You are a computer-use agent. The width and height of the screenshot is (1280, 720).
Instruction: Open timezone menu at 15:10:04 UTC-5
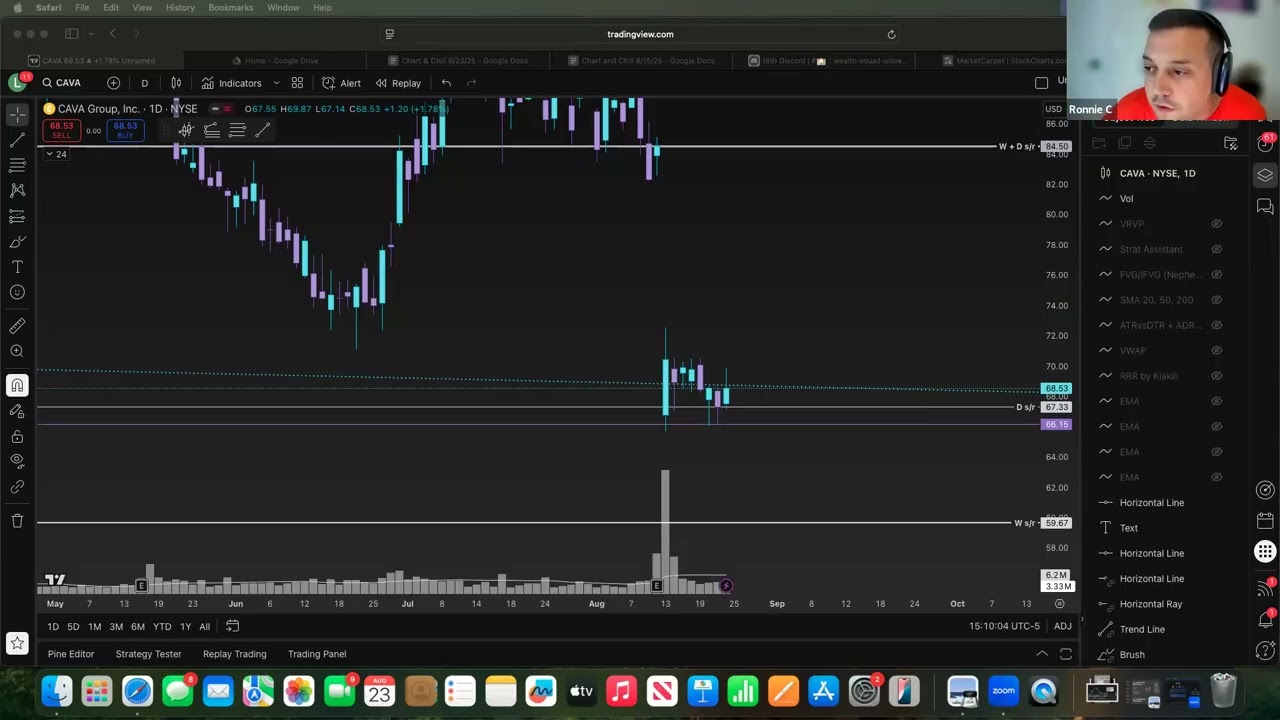(x=1004, y=626)
